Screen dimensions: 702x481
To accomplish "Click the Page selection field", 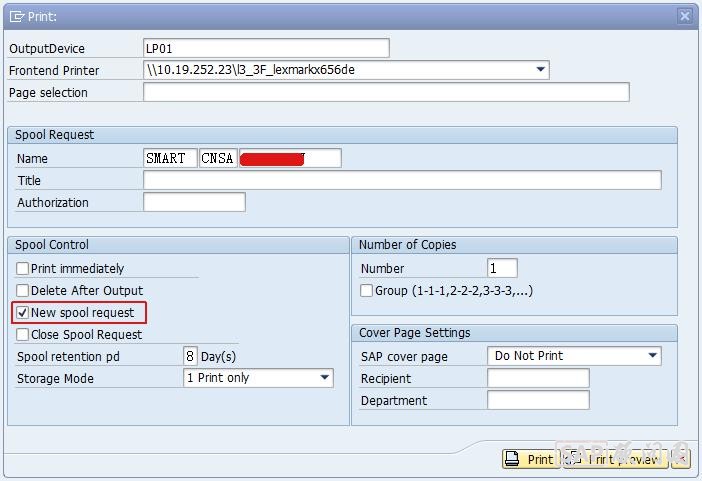I will 386,92.
